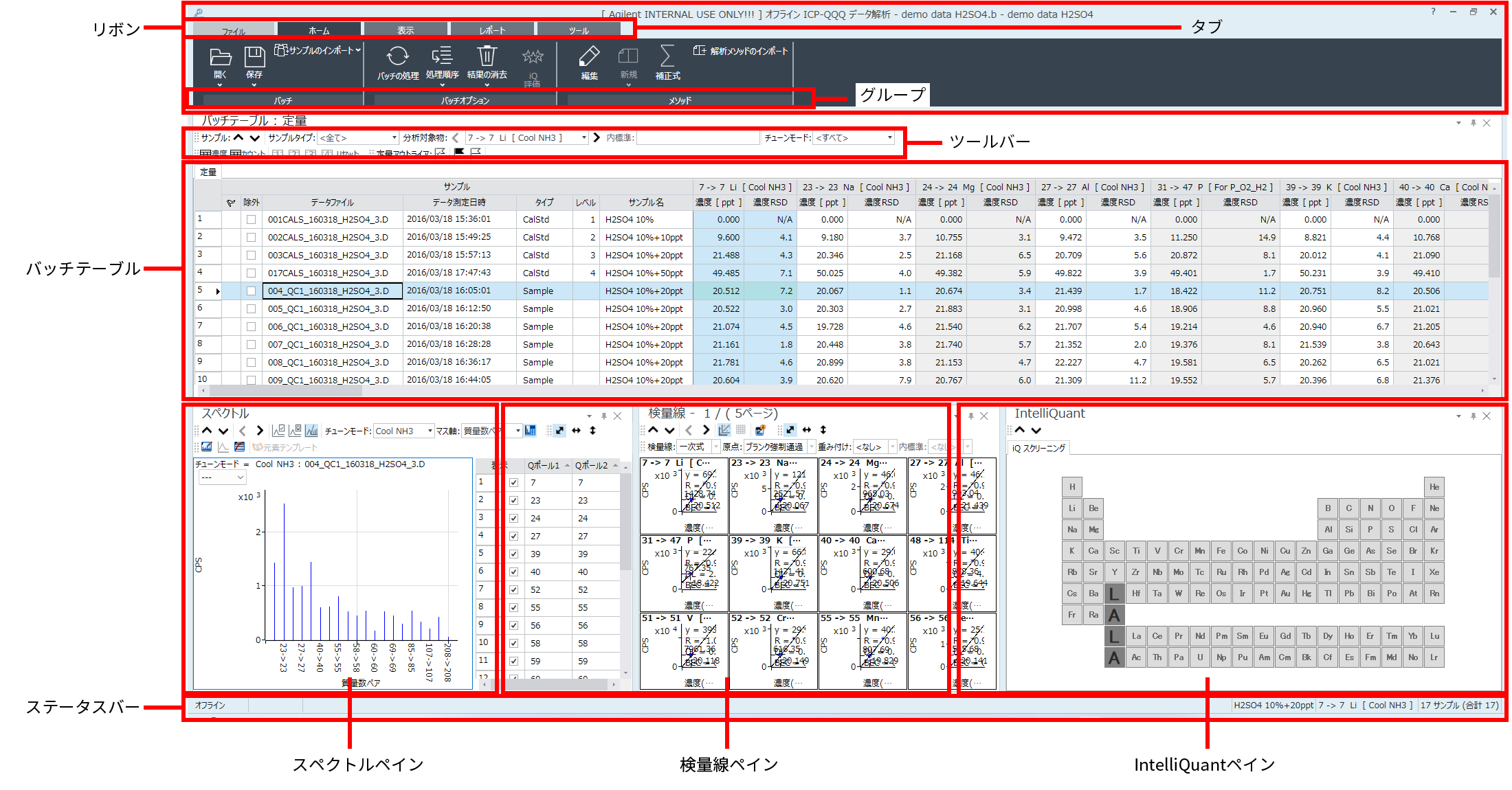This screenshot has width=1512, height=790.
Task: Click next analyte arrow beside 分析対象物
Action: [x=597, y=138]
